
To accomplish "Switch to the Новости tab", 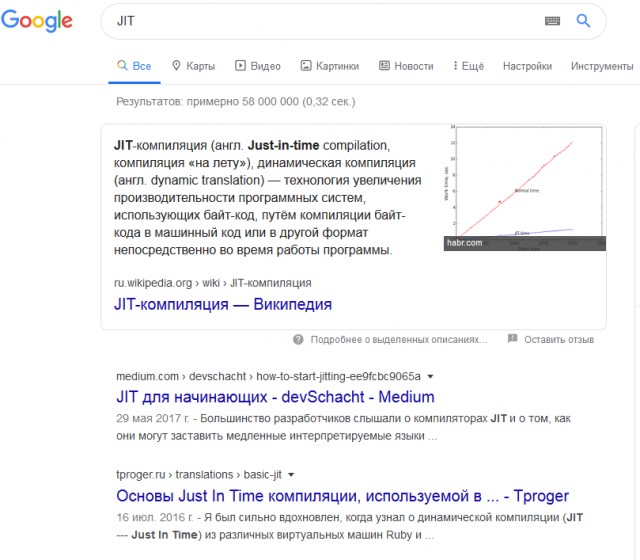I will click(x=406, y=66).
